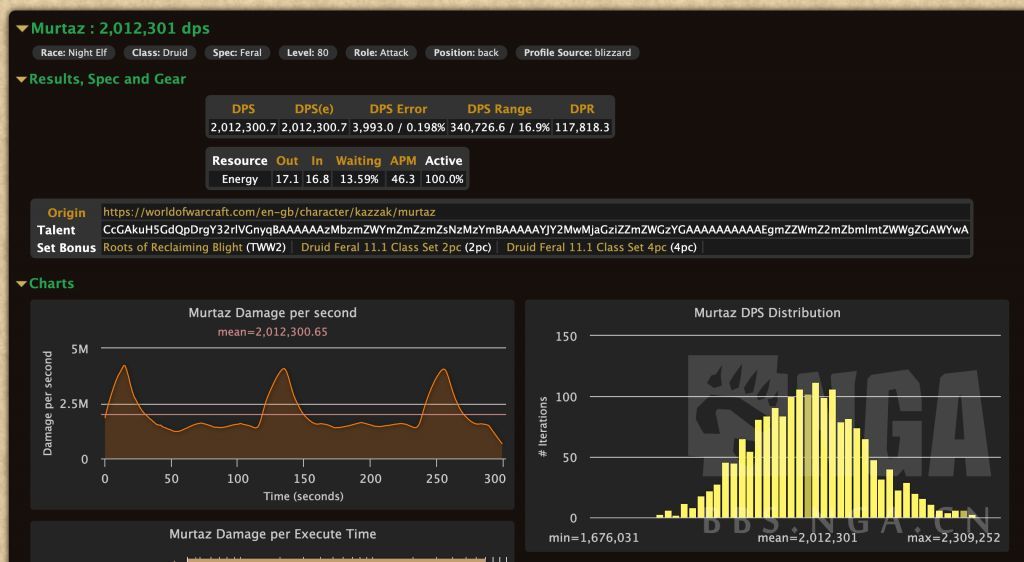The width and height of the screenshot is (1024, 562).
Task: Click the APM column header
Action: click(403, 161)
